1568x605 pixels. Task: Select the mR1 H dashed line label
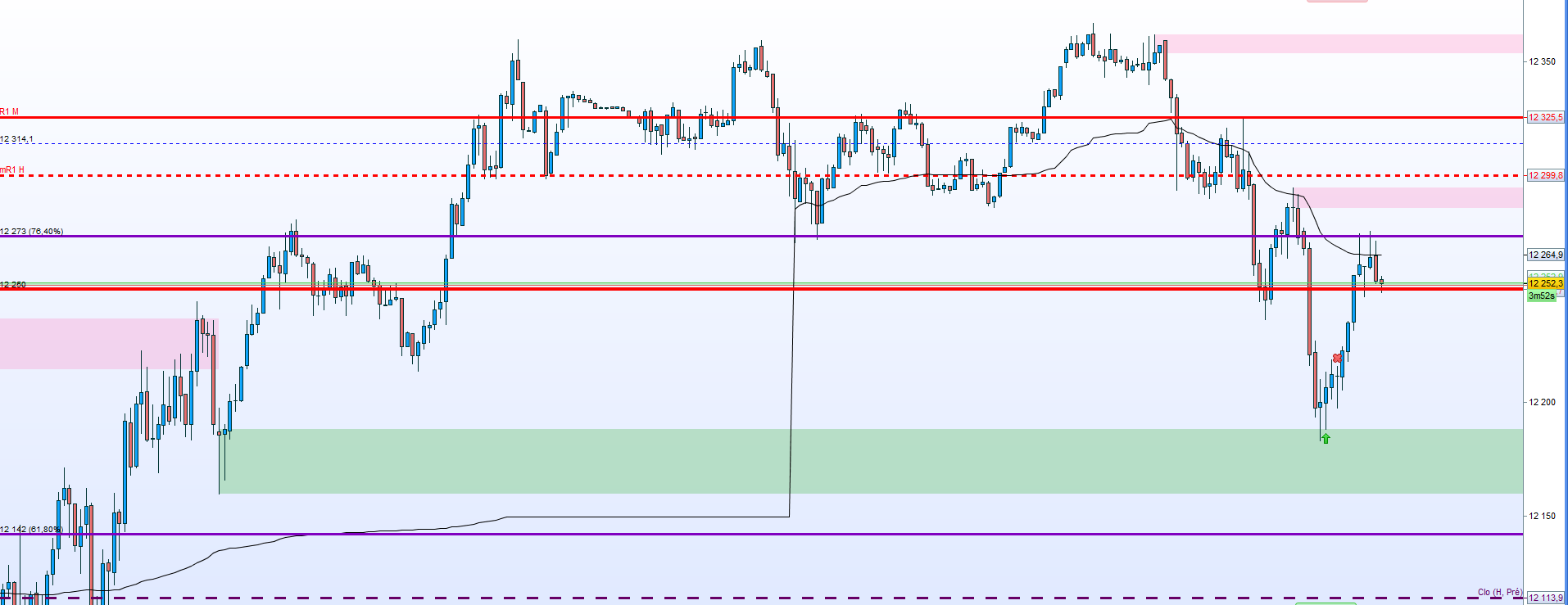click(x=12, y=170)
